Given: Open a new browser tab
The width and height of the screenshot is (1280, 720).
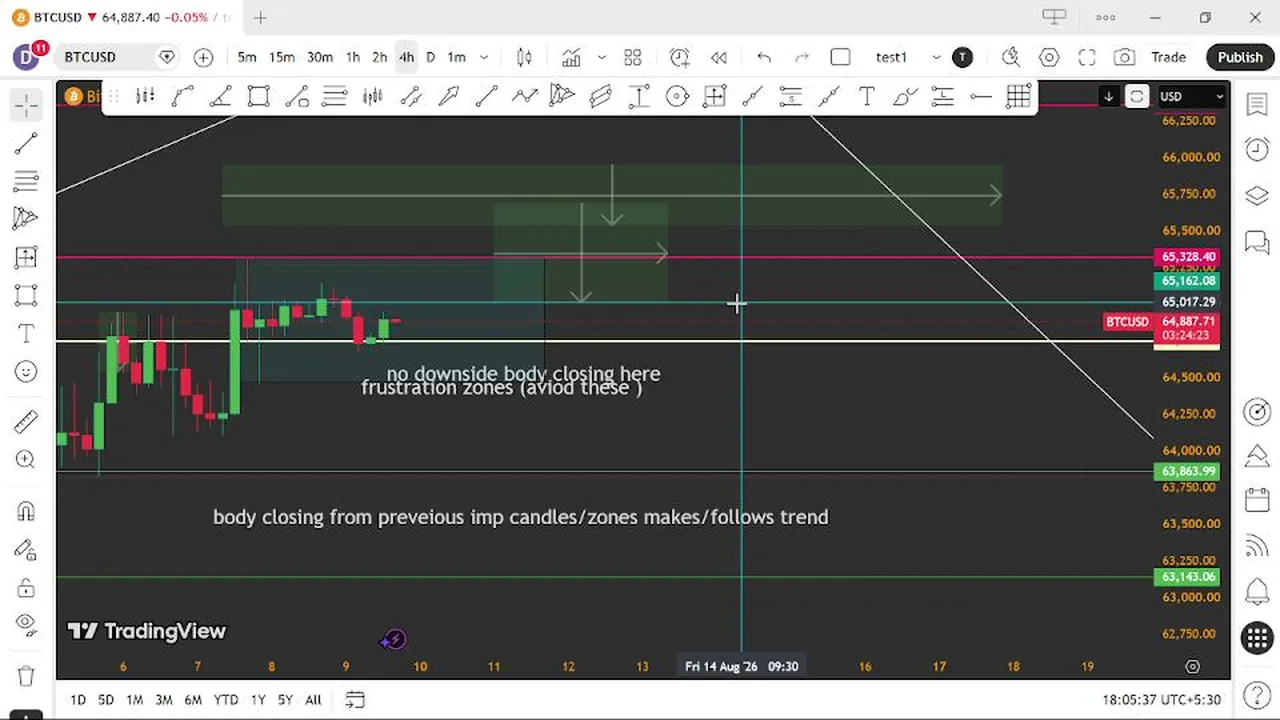Looking at the screenshot, I should tap(260, 17).
